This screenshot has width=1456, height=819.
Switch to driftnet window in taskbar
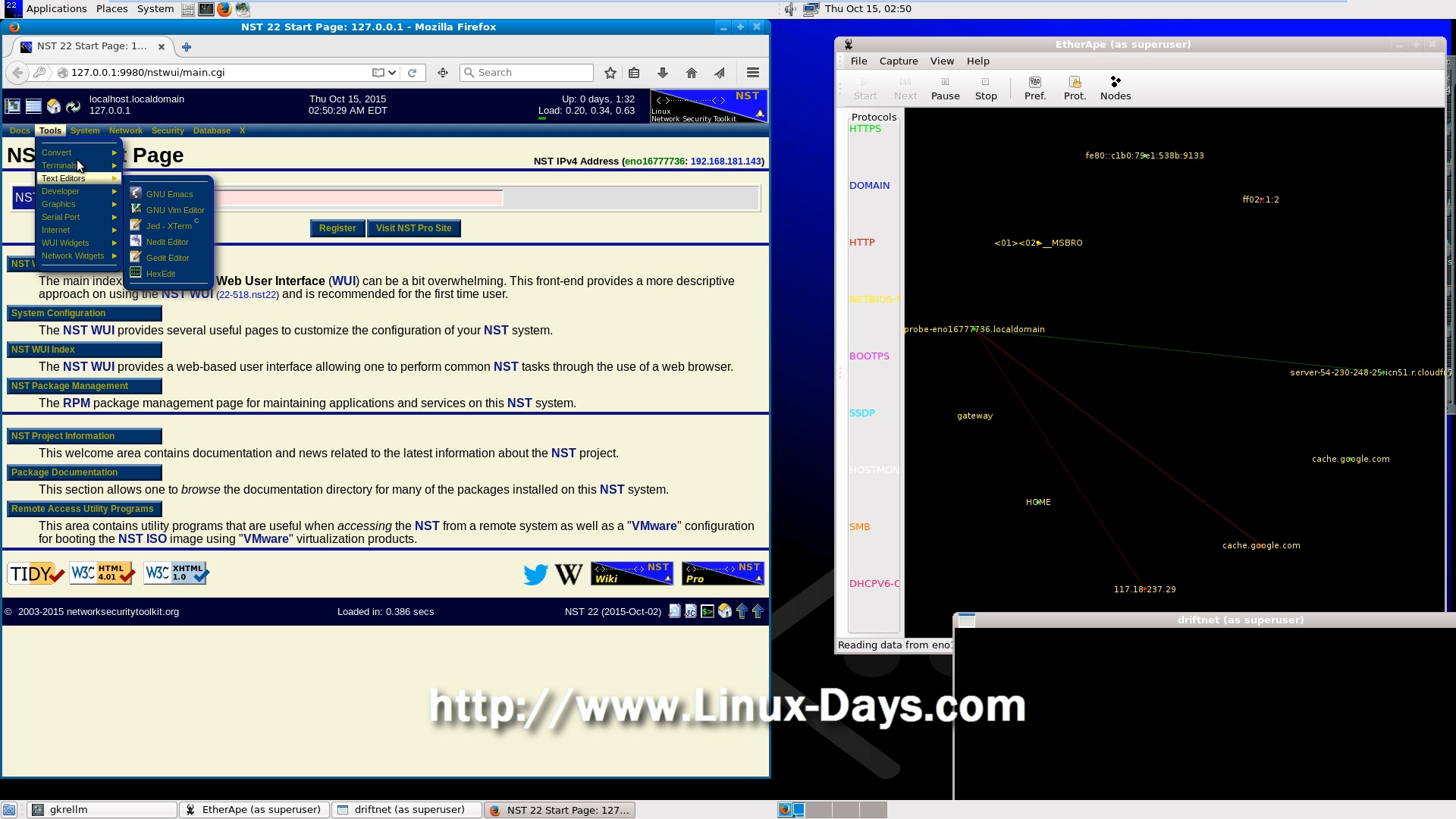407,810
